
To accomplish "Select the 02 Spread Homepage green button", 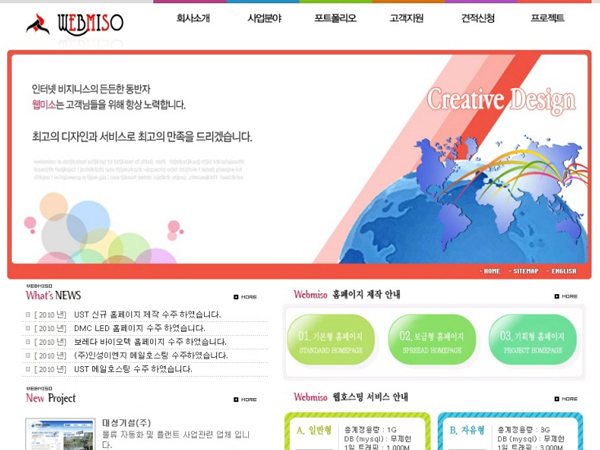I will pos(432,341).
